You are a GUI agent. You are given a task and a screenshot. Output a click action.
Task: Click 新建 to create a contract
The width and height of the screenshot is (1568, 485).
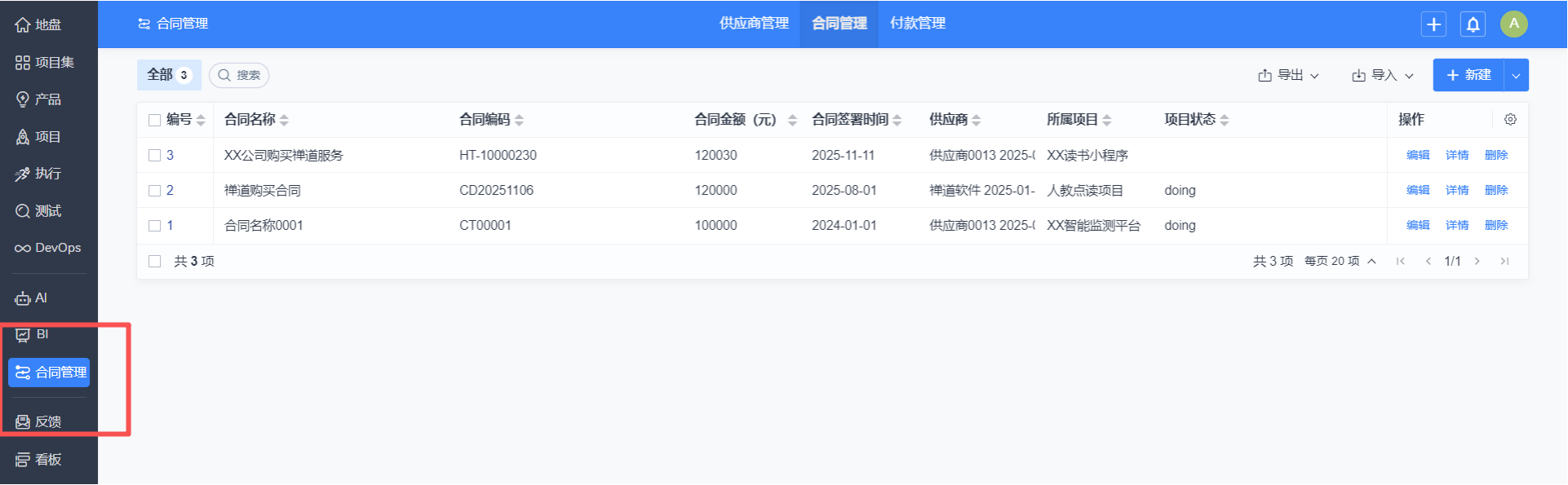tap(1468, 75)
